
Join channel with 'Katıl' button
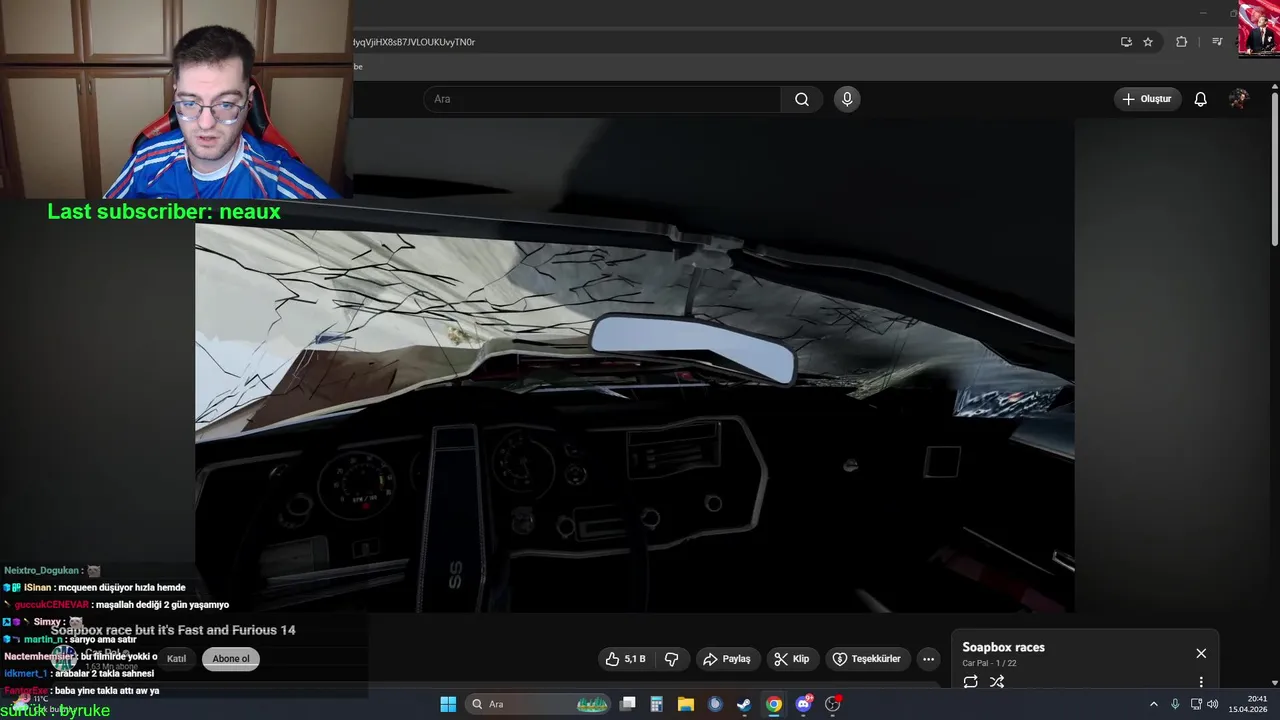[x=176, y=658]
